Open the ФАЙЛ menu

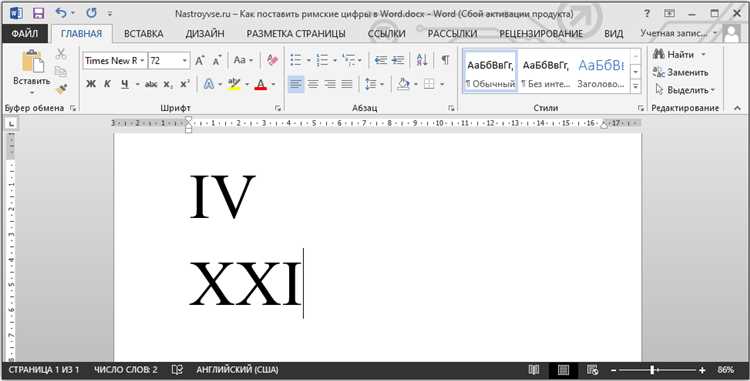point(25,34)
